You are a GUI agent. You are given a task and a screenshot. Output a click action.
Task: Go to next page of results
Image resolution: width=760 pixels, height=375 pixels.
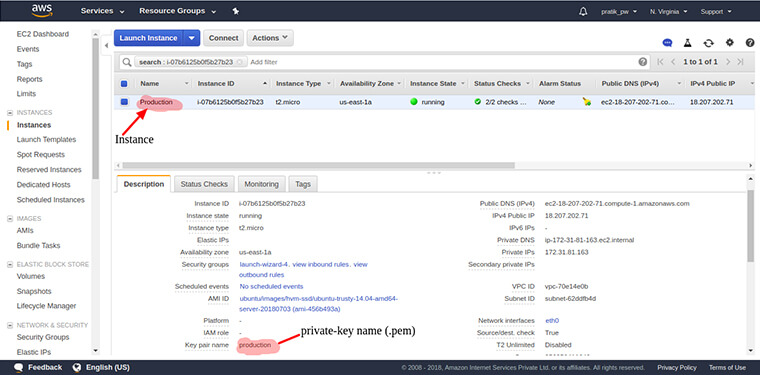coord(728,62)
